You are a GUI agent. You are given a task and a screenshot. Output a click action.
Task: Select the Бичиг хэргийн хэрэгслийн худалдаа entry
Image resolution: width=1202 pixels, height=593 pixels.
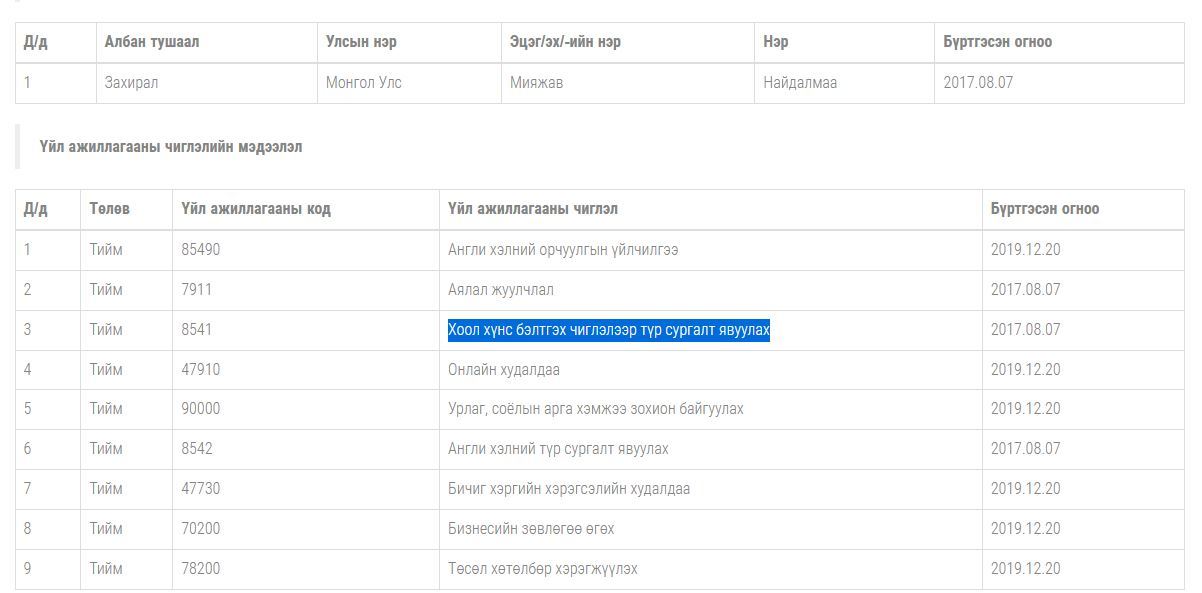[x=568, y=489]
